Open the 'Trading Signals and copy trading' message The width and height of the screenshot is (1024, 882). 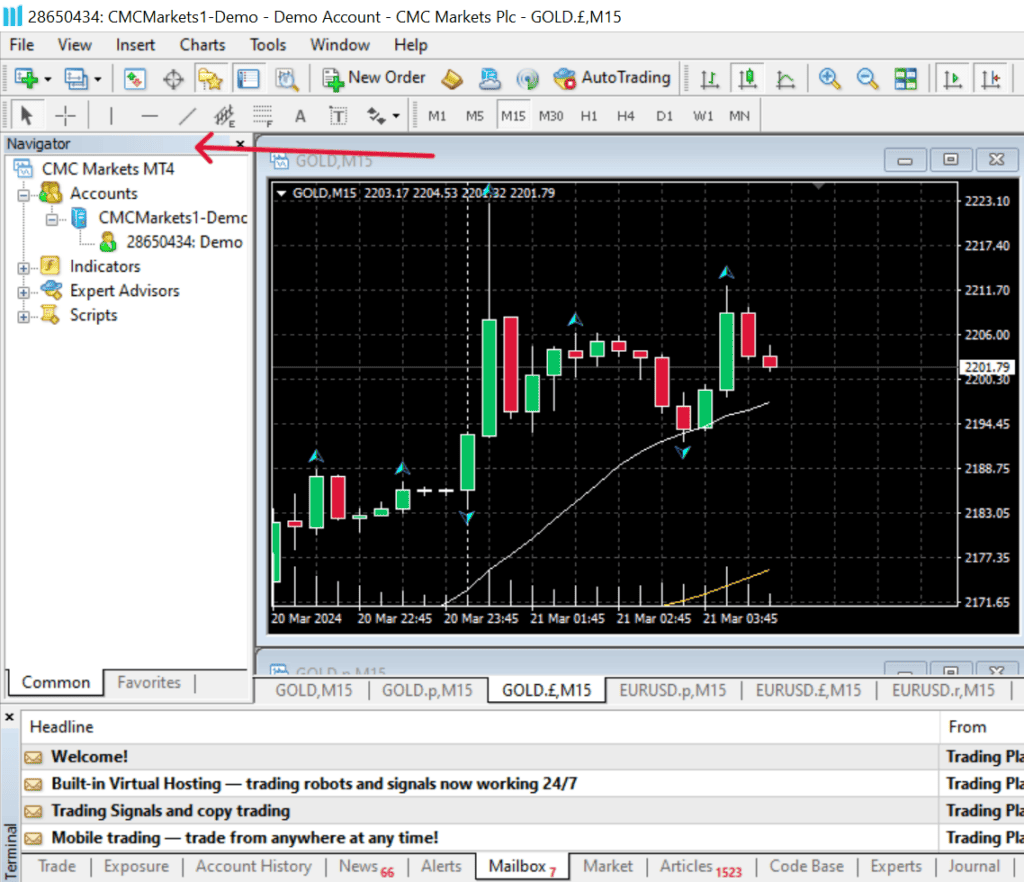pyautogui.click(x=480, y=811)
